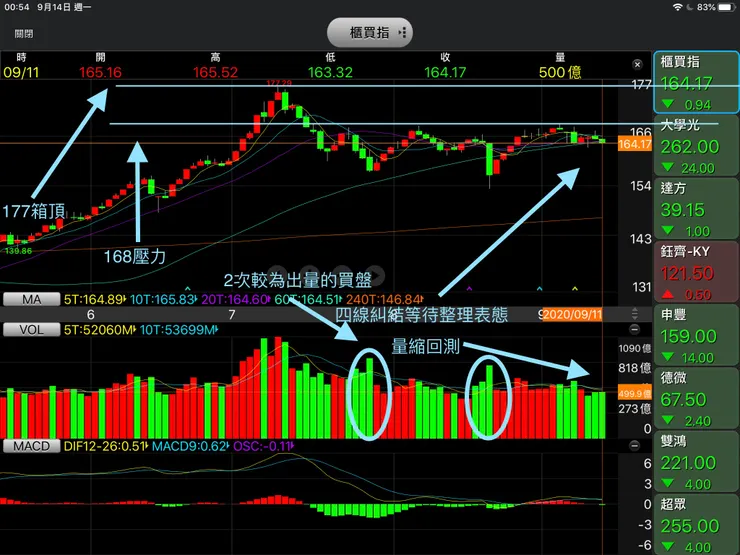
Task: Tap the 00:54 clock in status bar
Action: point(17,7)
